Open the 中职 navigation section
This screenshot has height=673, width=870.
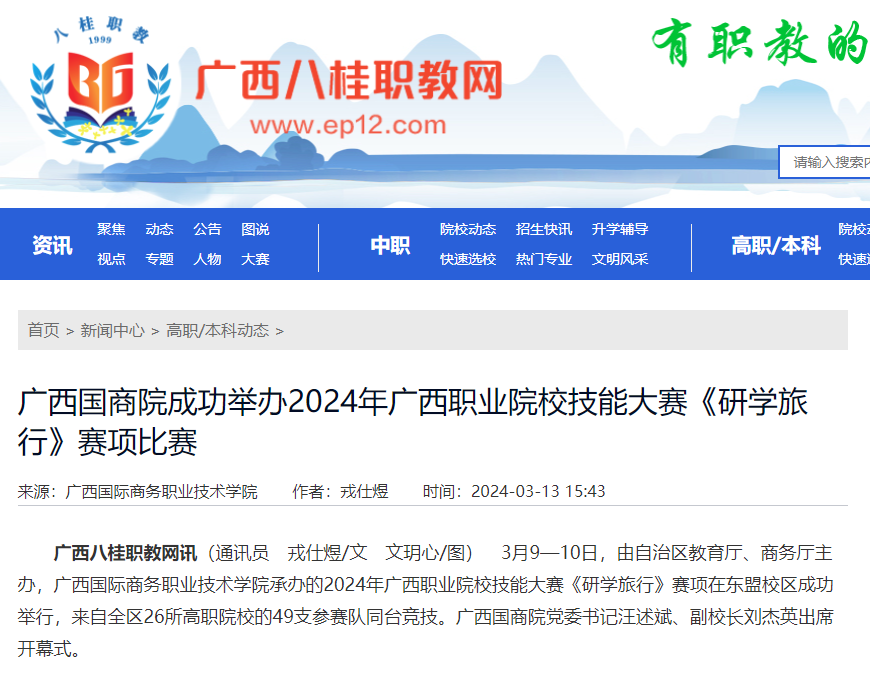tap(390, 245)
